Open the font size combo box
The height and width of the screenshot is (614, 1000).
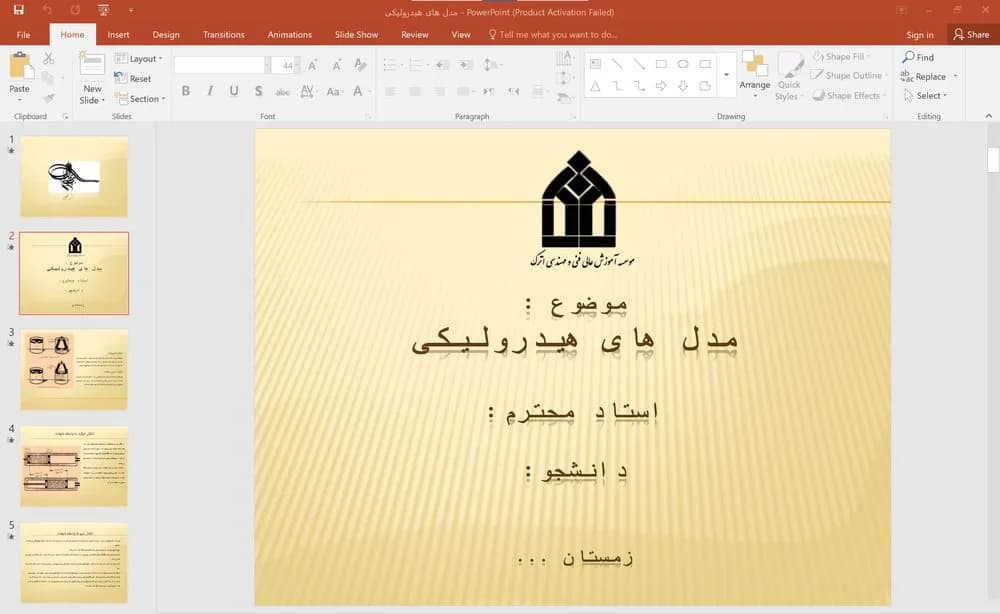286,65
